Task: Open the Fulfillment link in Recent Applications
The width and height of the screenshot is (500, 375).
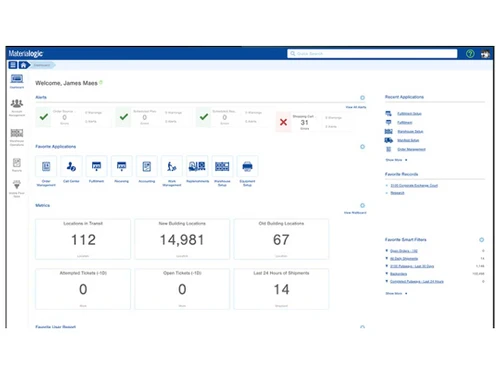Action: coord(404,123)
